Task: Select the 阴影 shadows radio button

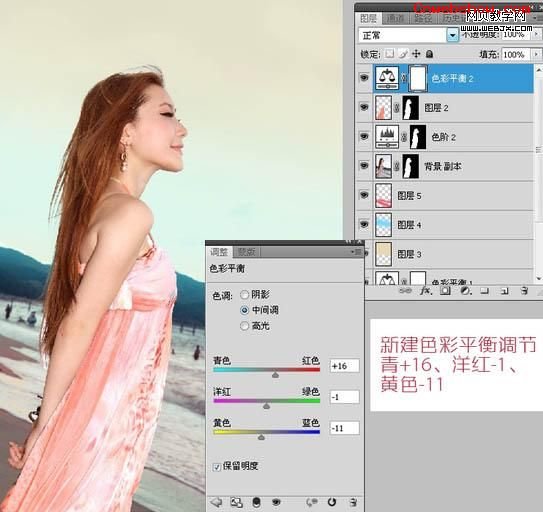Action: pos(244,294)
